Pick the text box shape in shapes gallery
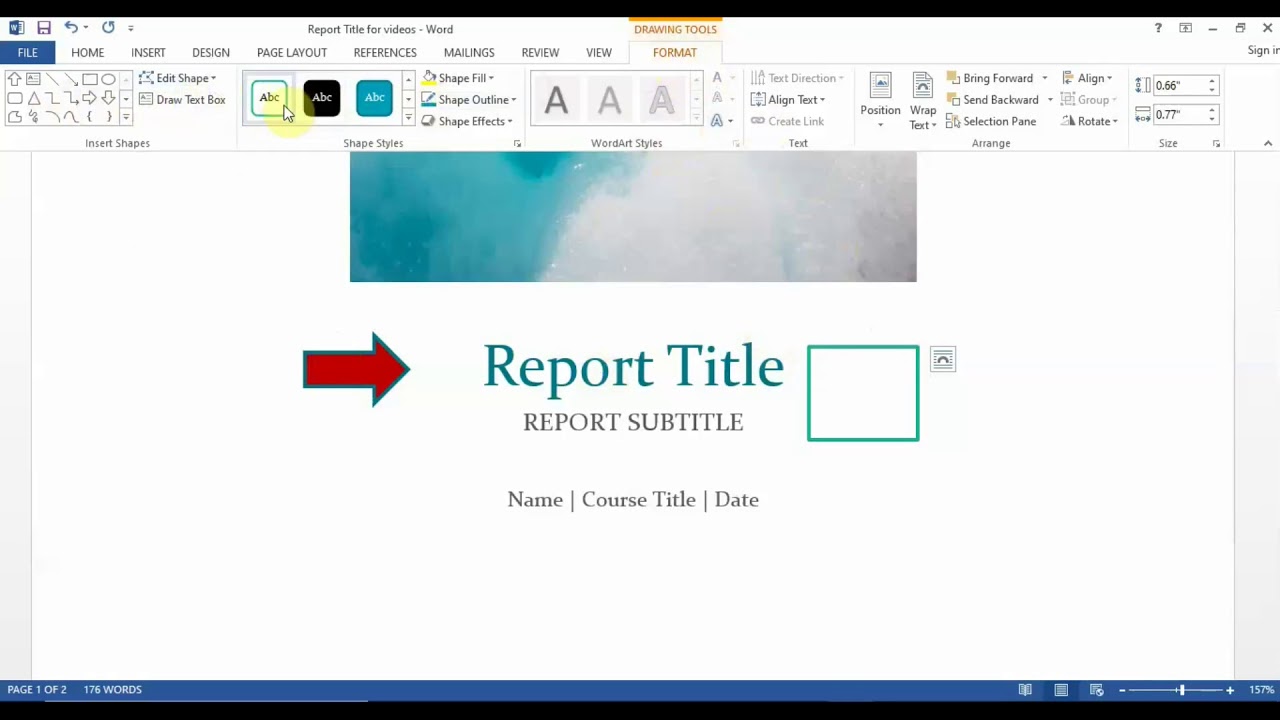 click(x=33, y=79)
